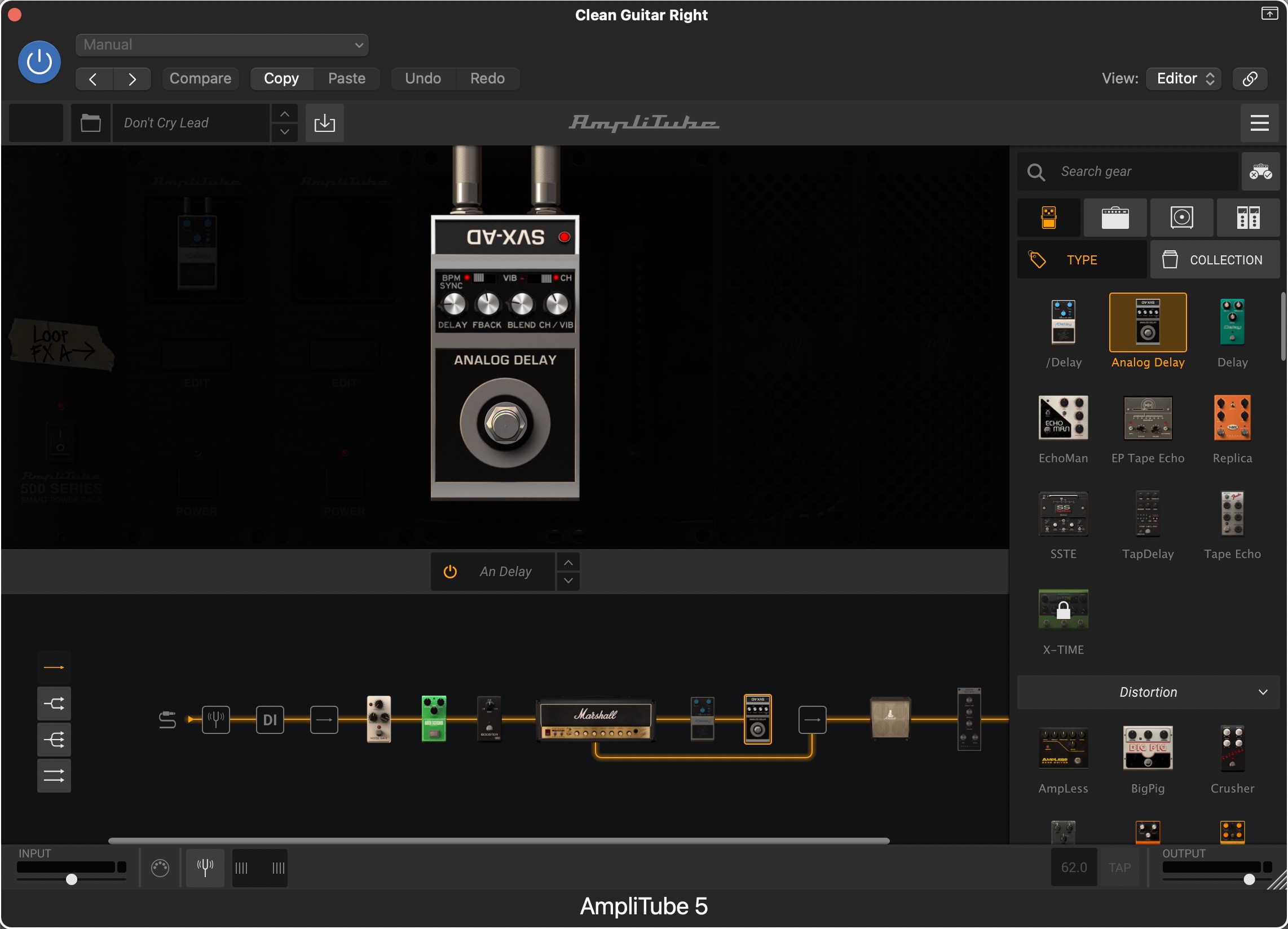
Task: Click the Copy button
Action: click(281, 78)
